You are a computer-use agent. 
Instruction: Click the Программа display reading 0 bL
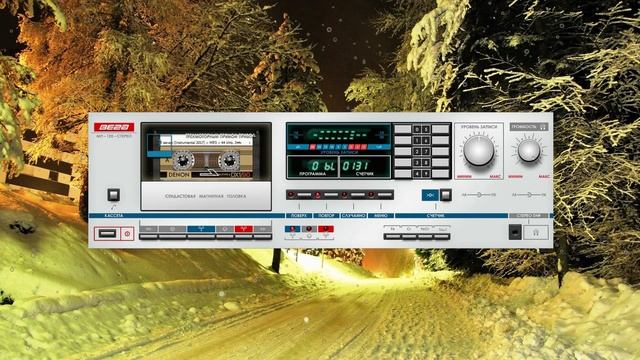coord(313,167)
